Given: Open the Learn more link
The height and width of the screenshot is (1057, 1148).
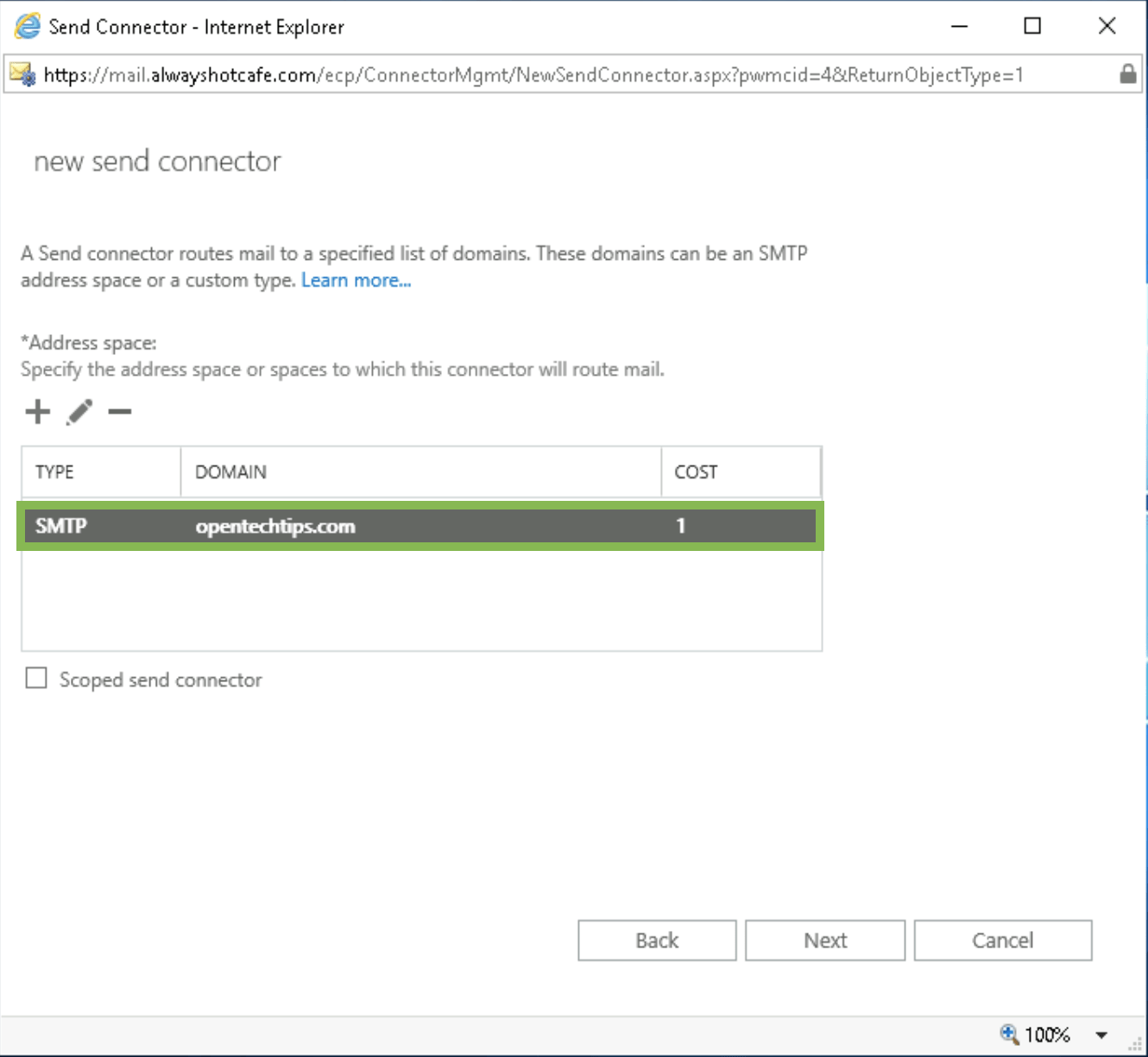Looking at the screenshot, I should point(356,280).
